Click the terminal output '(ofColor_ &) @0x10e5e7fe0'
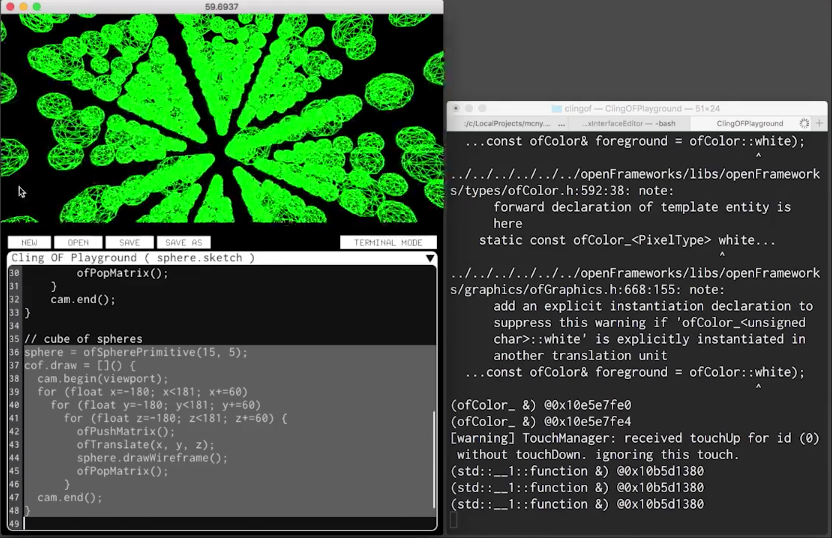832x538 pixels. [x=541, y=405]
